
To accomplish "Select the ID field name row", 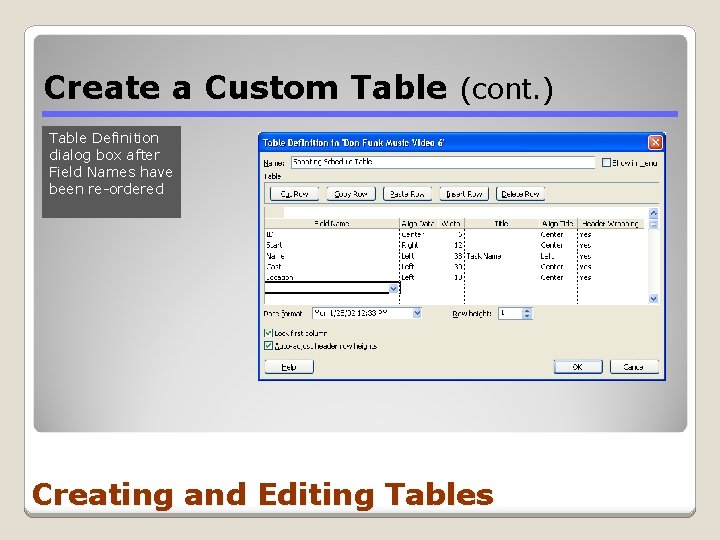I will [x=332, y=234].
